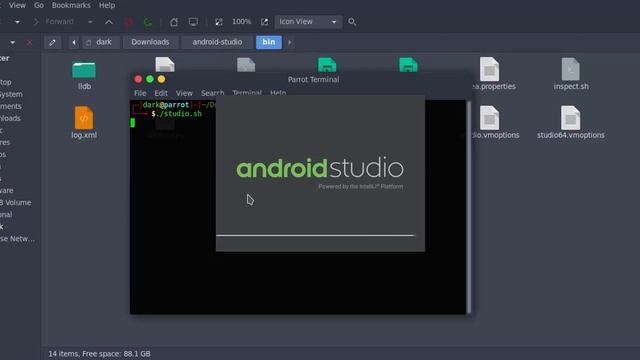Click the 100% zoom level text
Viewport: 640px width, 360px height.
click(242, 22)
